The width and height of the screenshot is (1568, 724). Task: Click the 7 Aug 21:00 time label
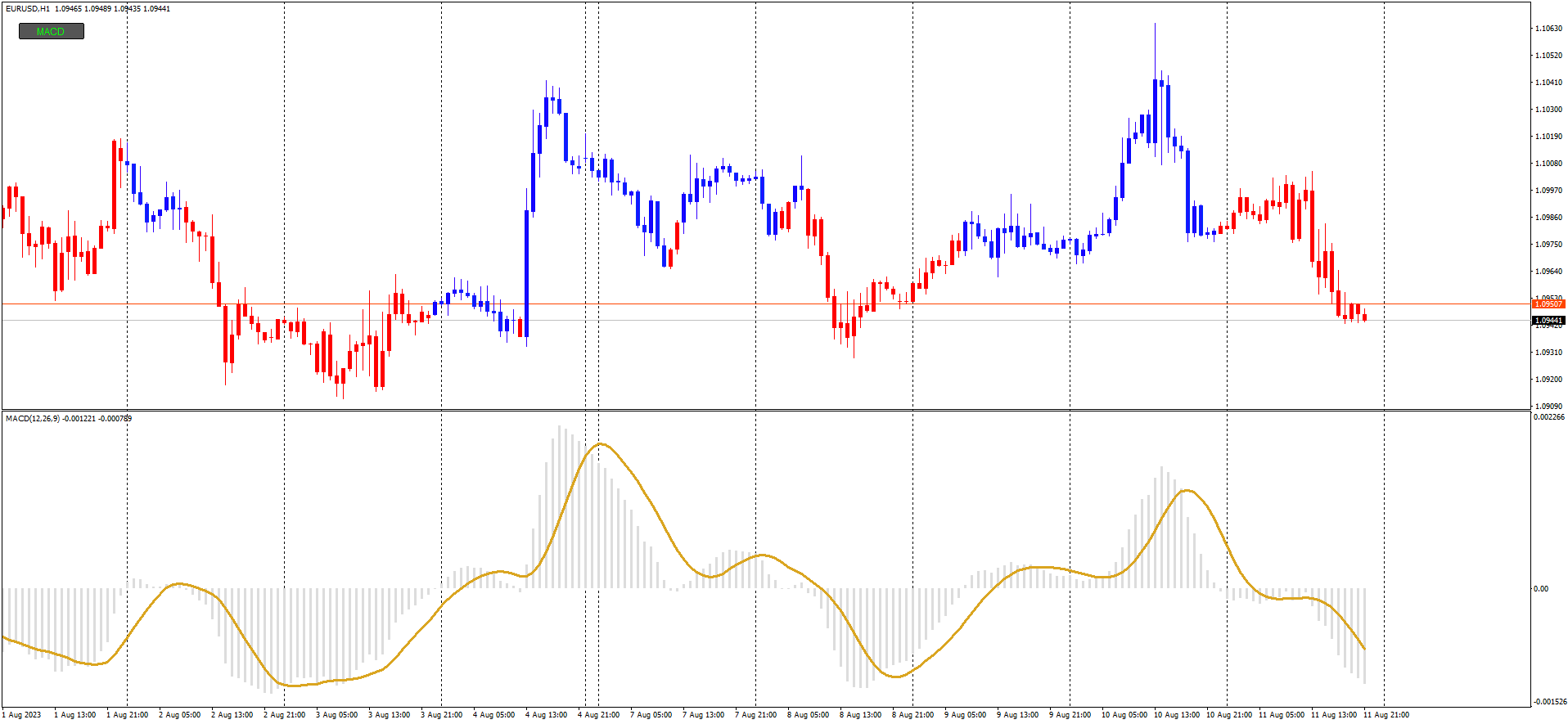tap(755, 715)
